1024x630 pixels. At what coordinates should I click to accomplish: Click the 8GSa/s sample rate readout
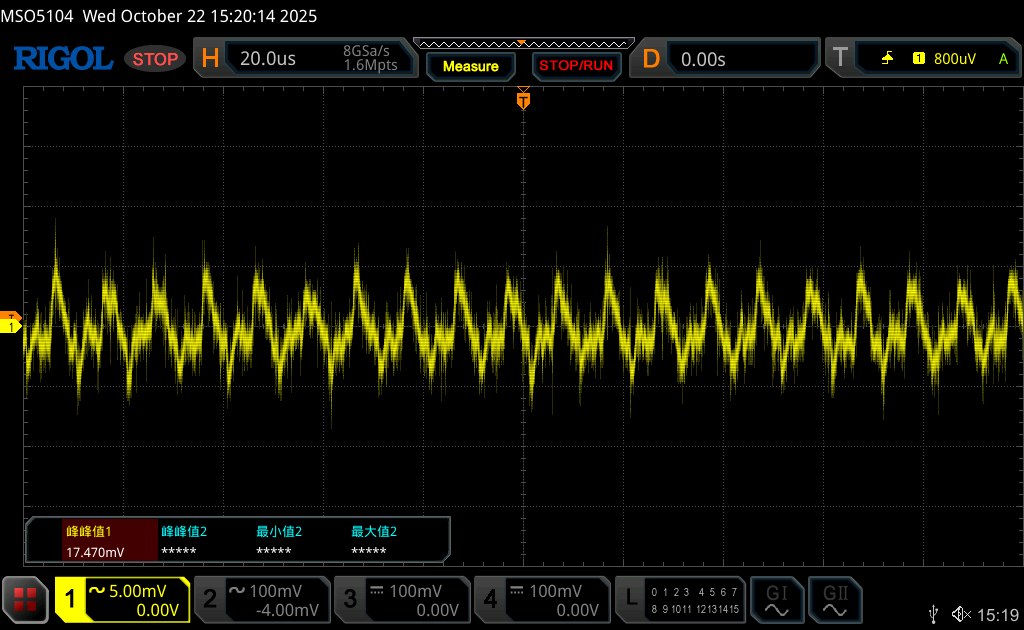366,51
